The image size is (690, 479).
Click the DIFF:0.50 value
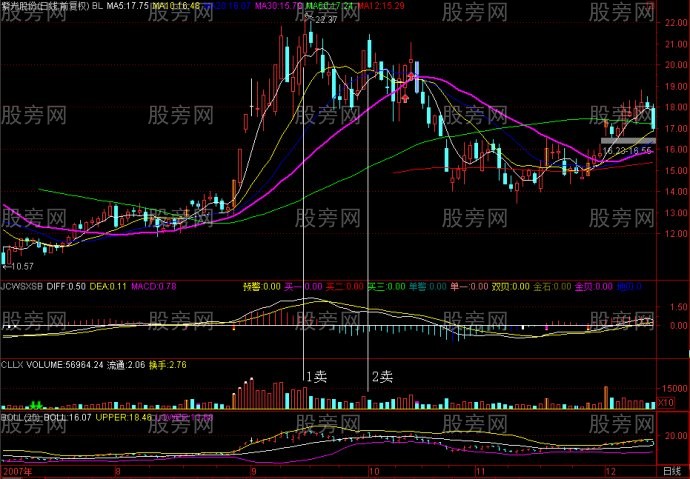pyautogui.click(x=66, y=286)
